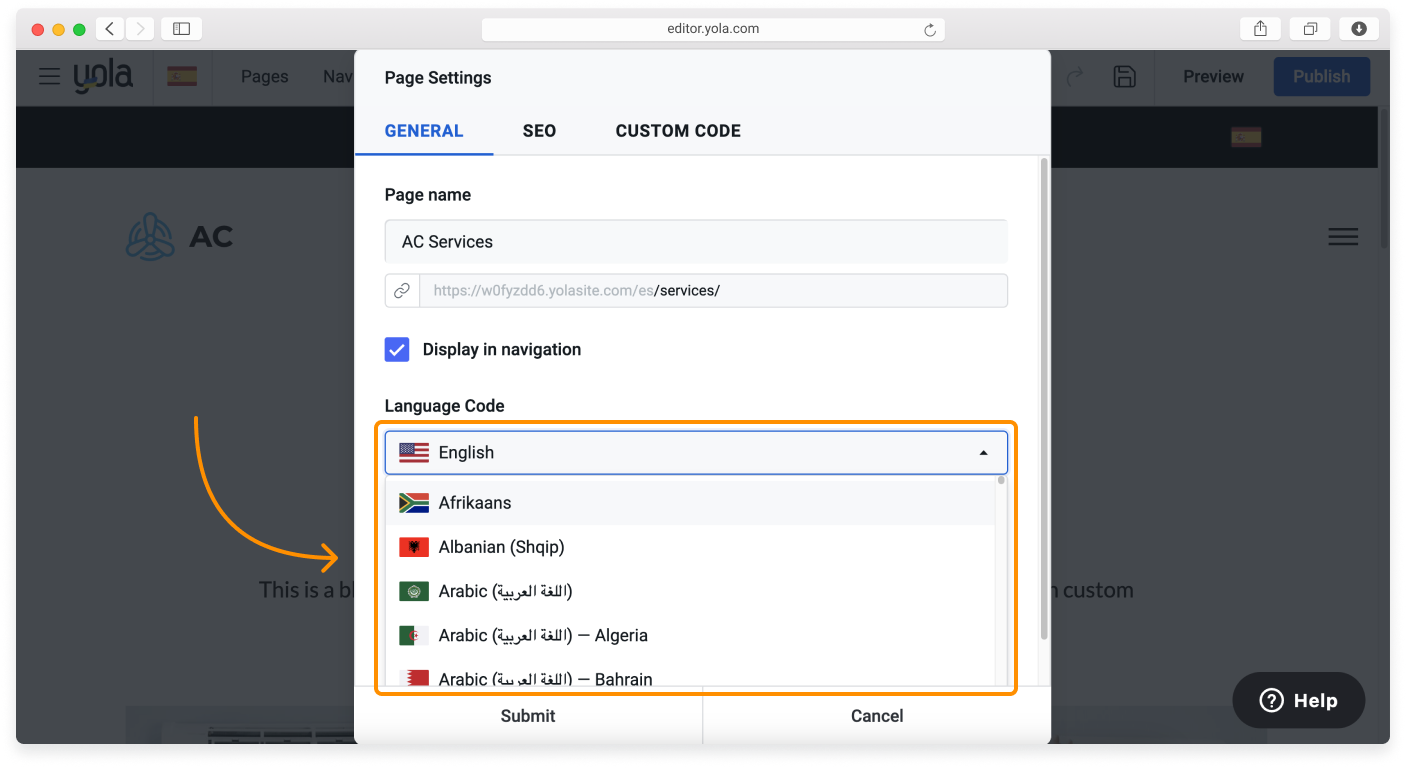Image resolution: width=1406 pixels, height=768 pixels.
Task: Open the CUSTOM CODE tab
Action: tap(678, 131)
